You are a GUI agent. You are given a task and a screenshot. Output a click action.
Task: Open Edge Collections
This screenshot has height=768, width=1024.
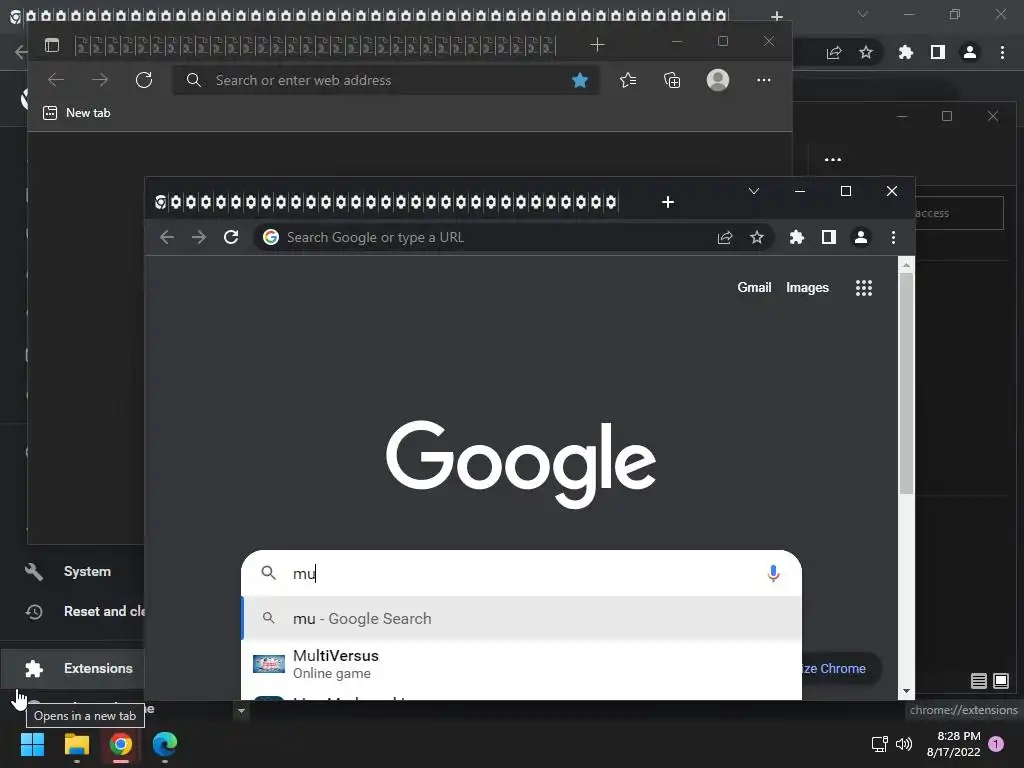coord(672,80)
